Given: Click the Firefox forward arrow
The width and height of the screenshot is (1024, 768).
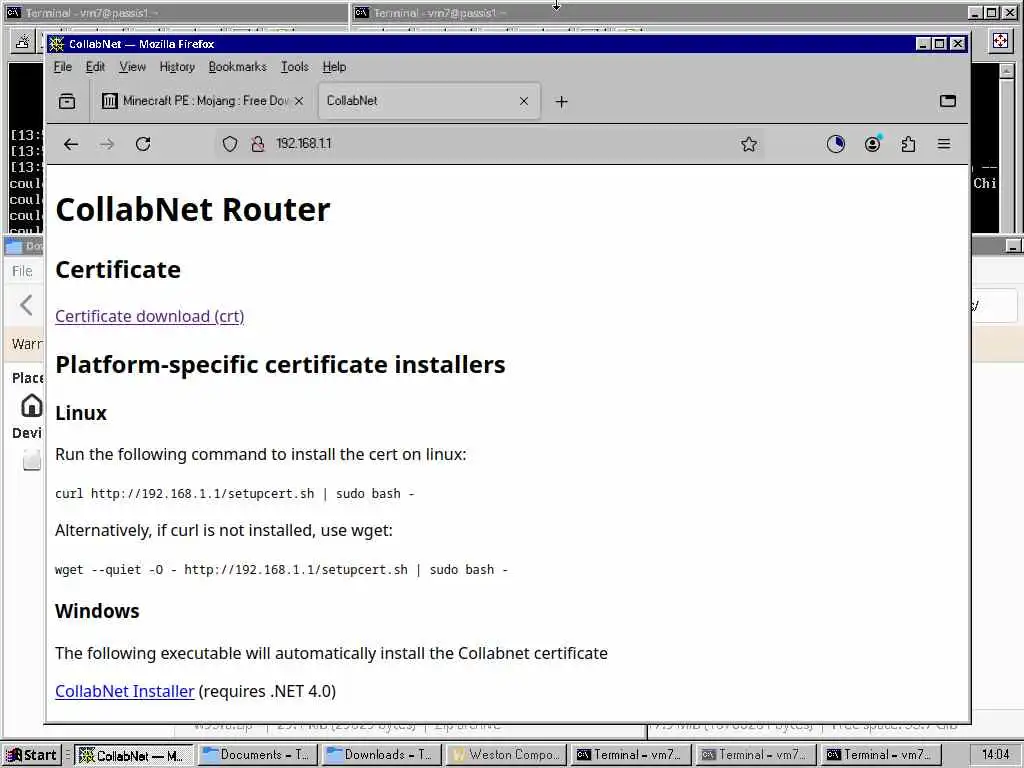Looking at the screenshot, I should tap(106, 144).
